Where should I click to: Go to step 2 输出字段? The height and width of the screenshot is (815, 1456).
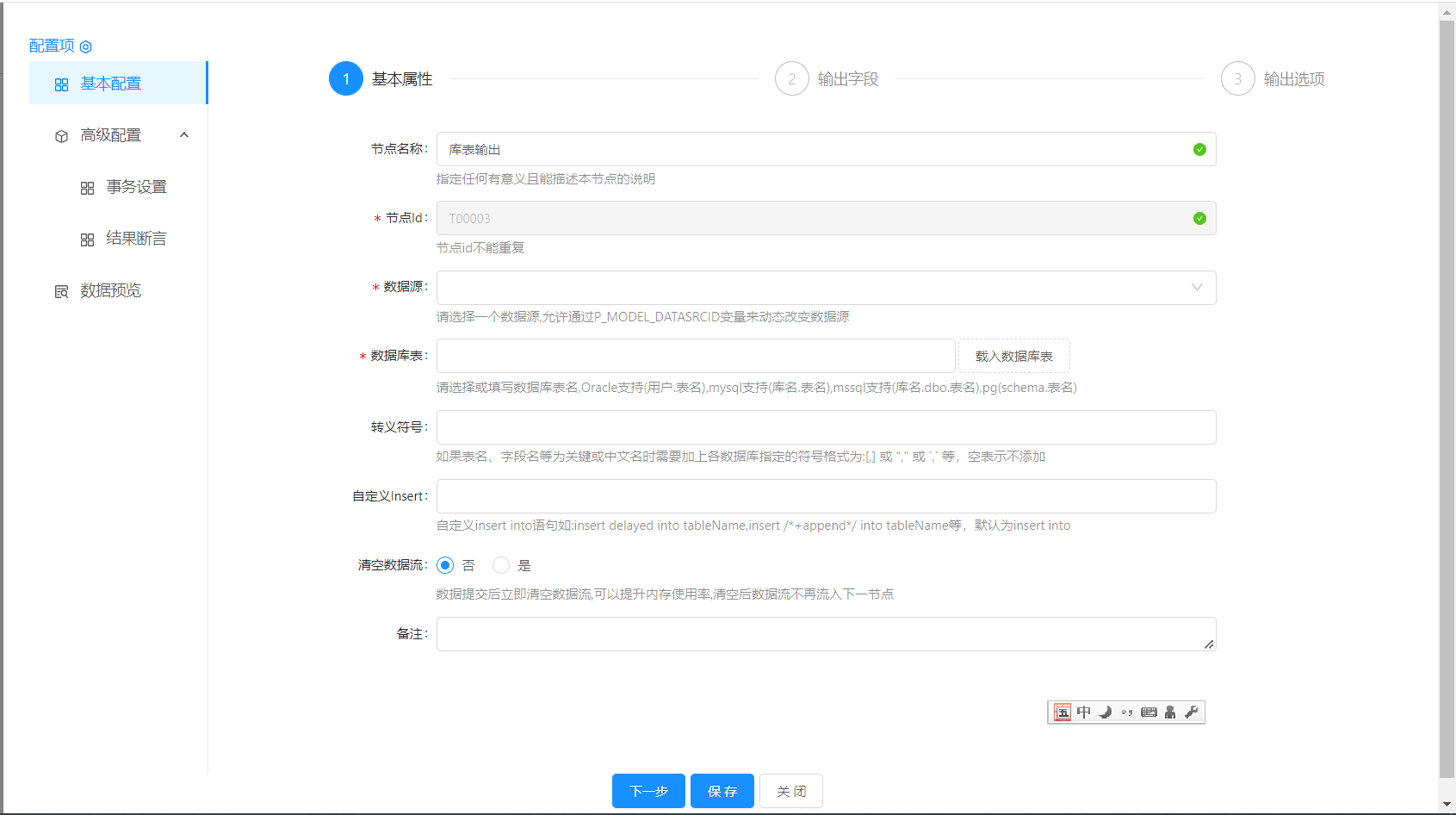(x=792, y=79)
